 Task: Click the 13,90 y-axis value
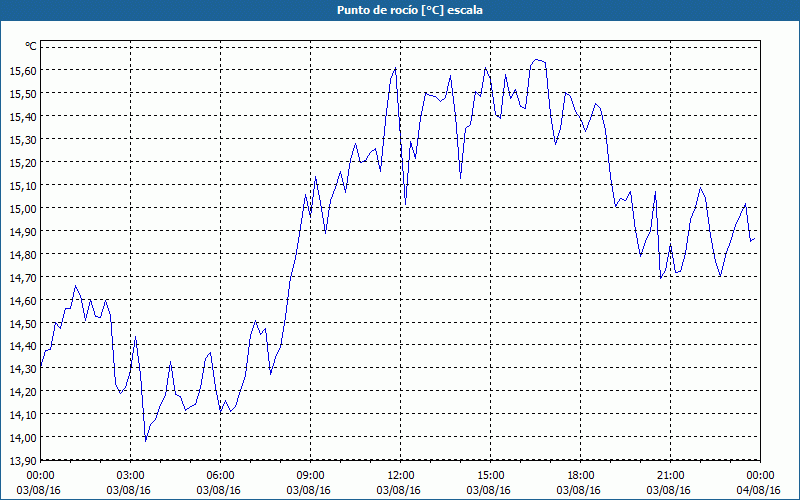pyautogui.click(x=23, y=460)
